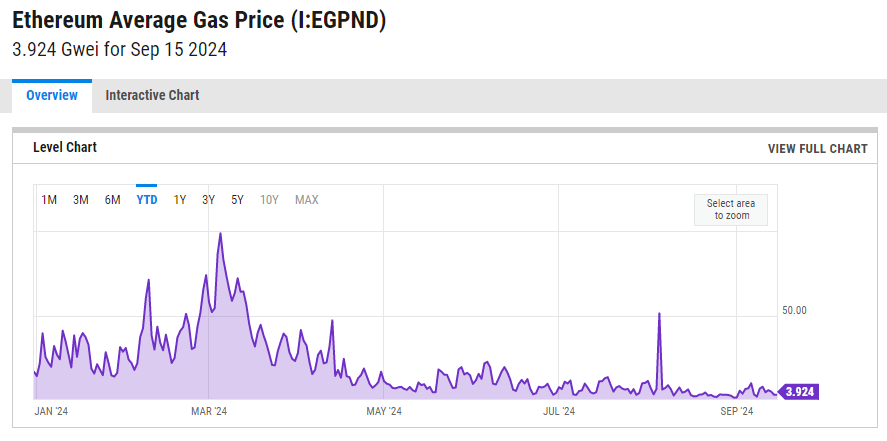Click the sharp August spike on chart
The height and width of the screenshot is (441, 887).
pyautogui.click(x=660, y=314)
